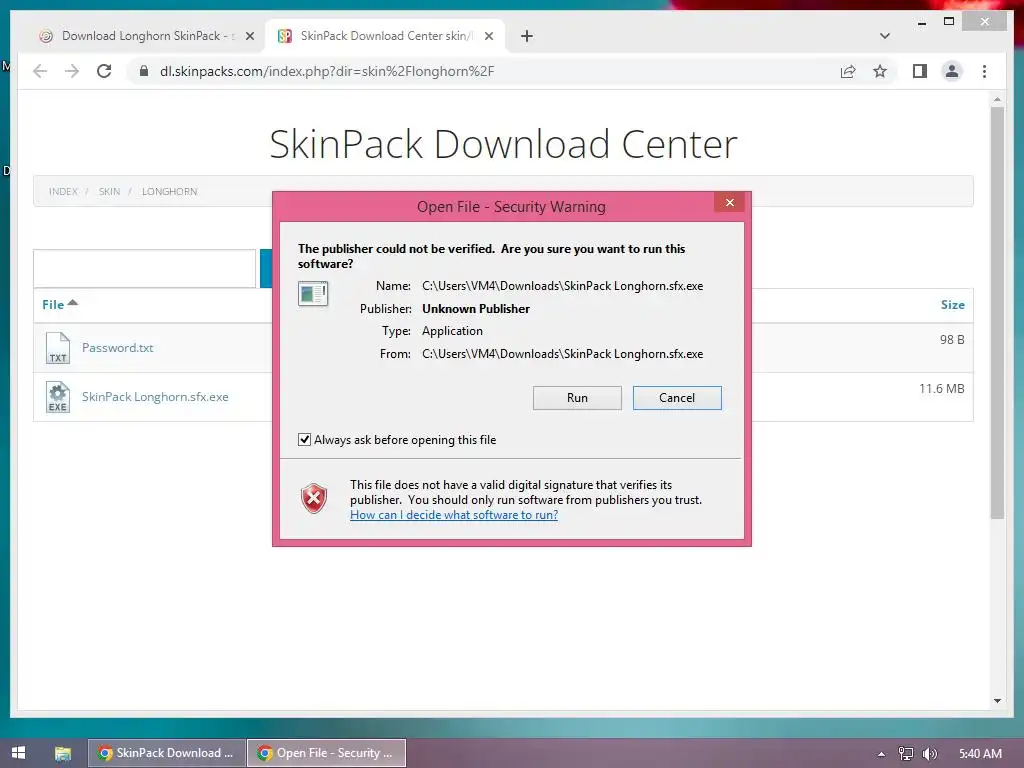Minimize the Chrome window

tap(921, 22)
